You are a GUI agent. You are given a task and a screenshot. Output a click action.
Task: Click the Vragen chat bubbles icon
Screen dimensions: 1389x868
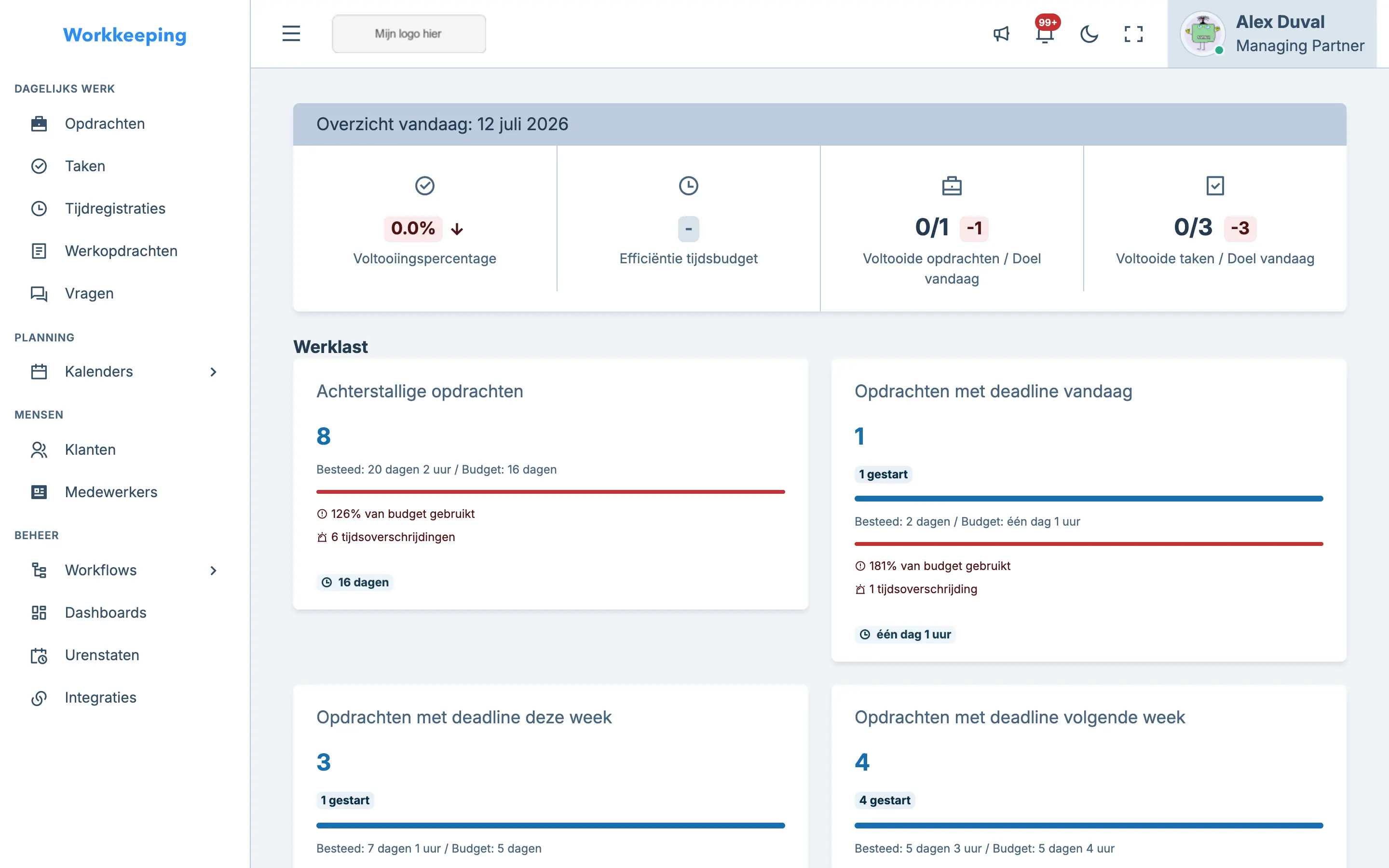pyautogui.click(x=39, y=293)
